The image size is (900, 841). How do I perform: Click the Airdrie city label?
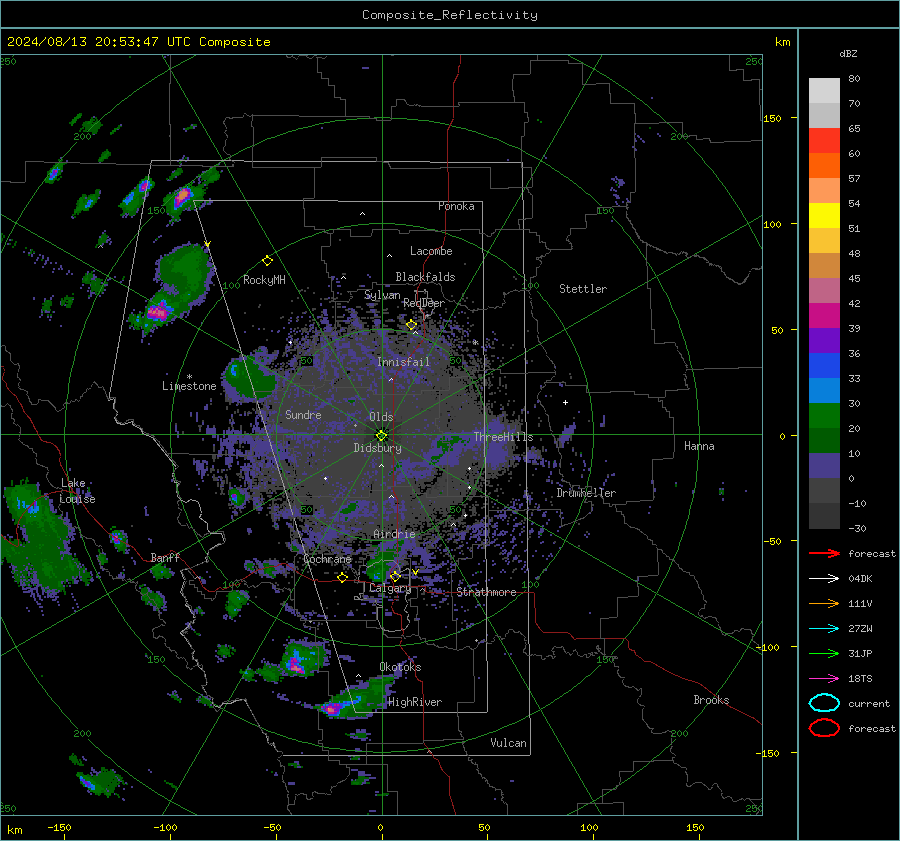(394, 534)
